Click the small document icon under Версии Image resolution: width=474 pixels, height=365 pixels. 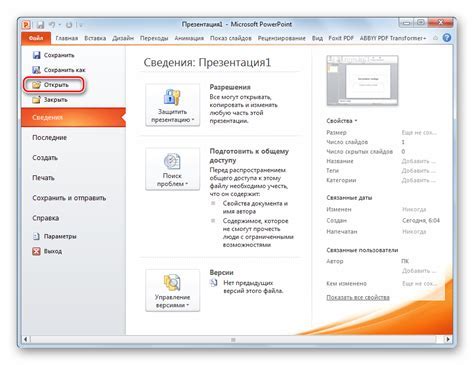213,283
